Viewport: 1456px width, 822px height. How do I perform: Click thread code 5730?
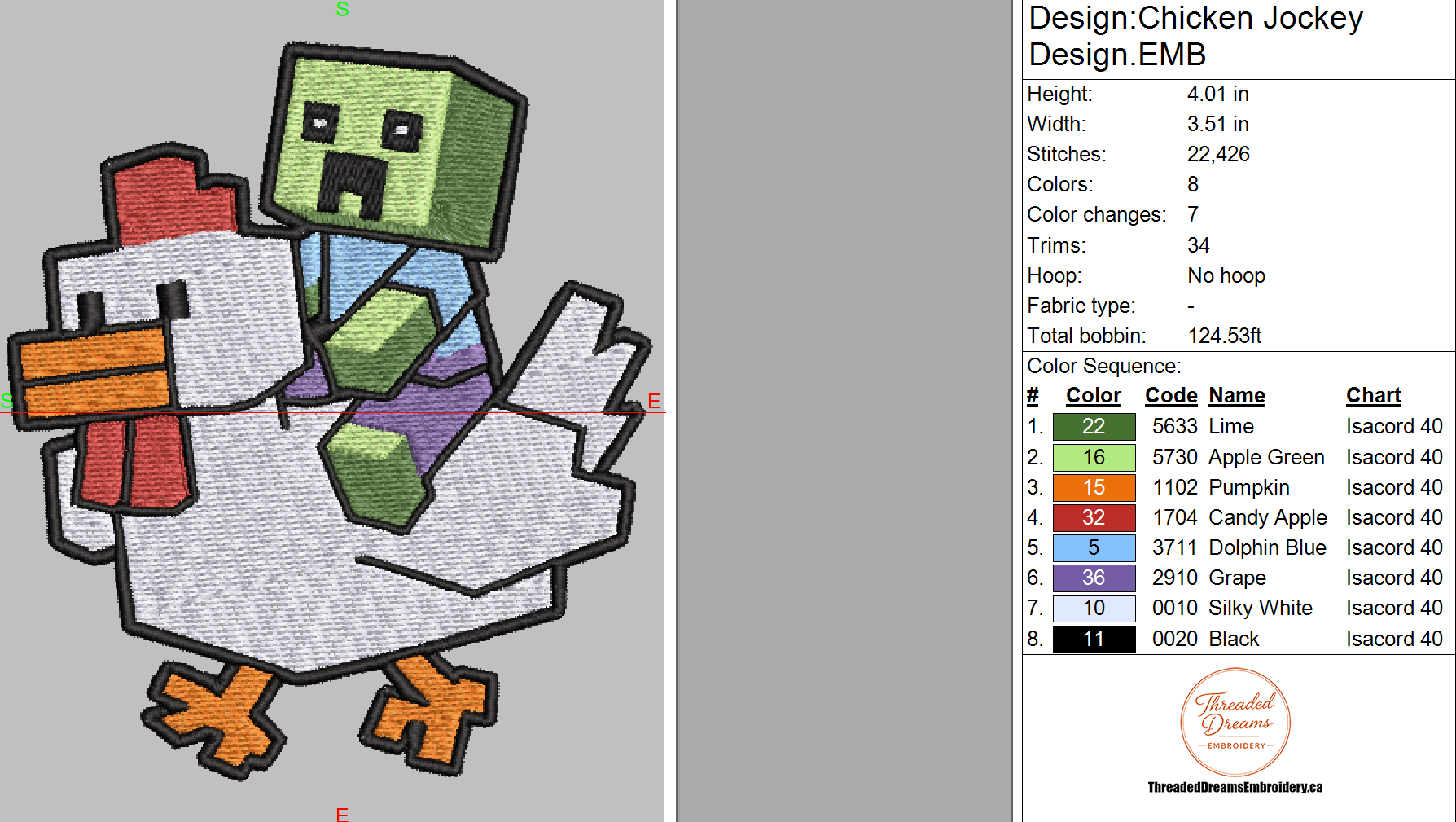click(1174, 457)
